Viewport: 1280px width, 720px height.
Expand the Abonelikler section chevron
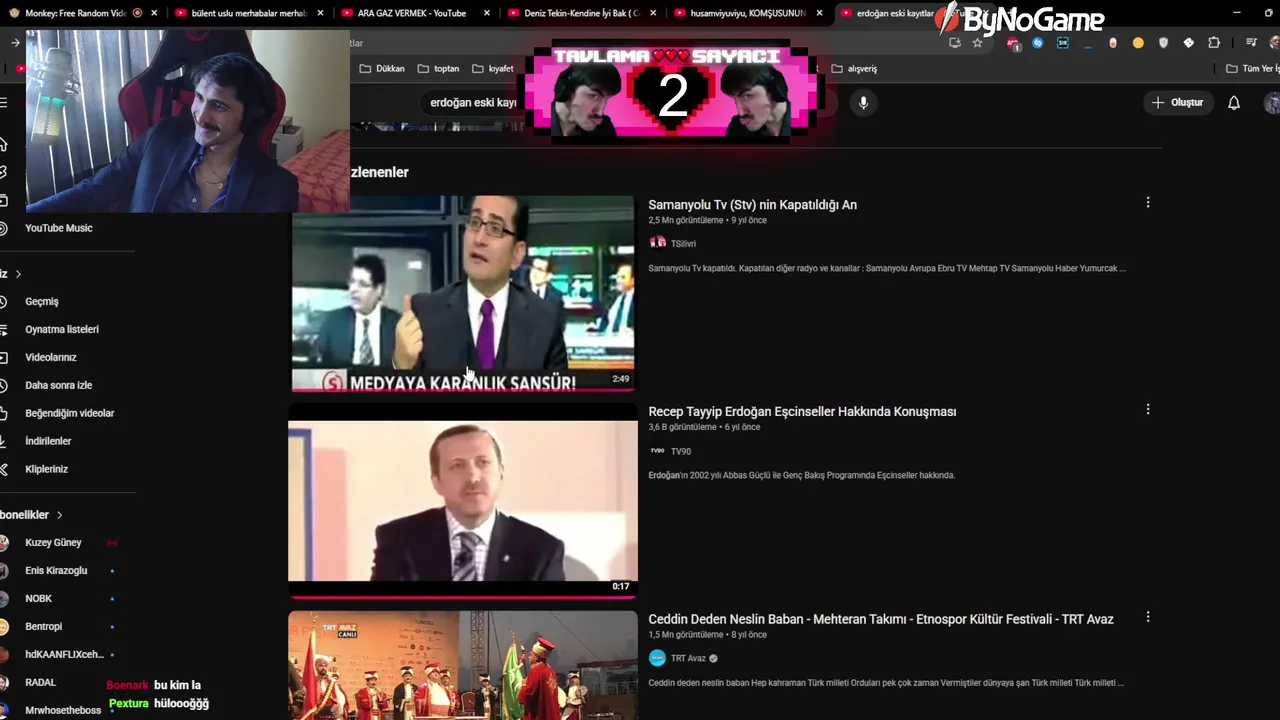point(59,515)
